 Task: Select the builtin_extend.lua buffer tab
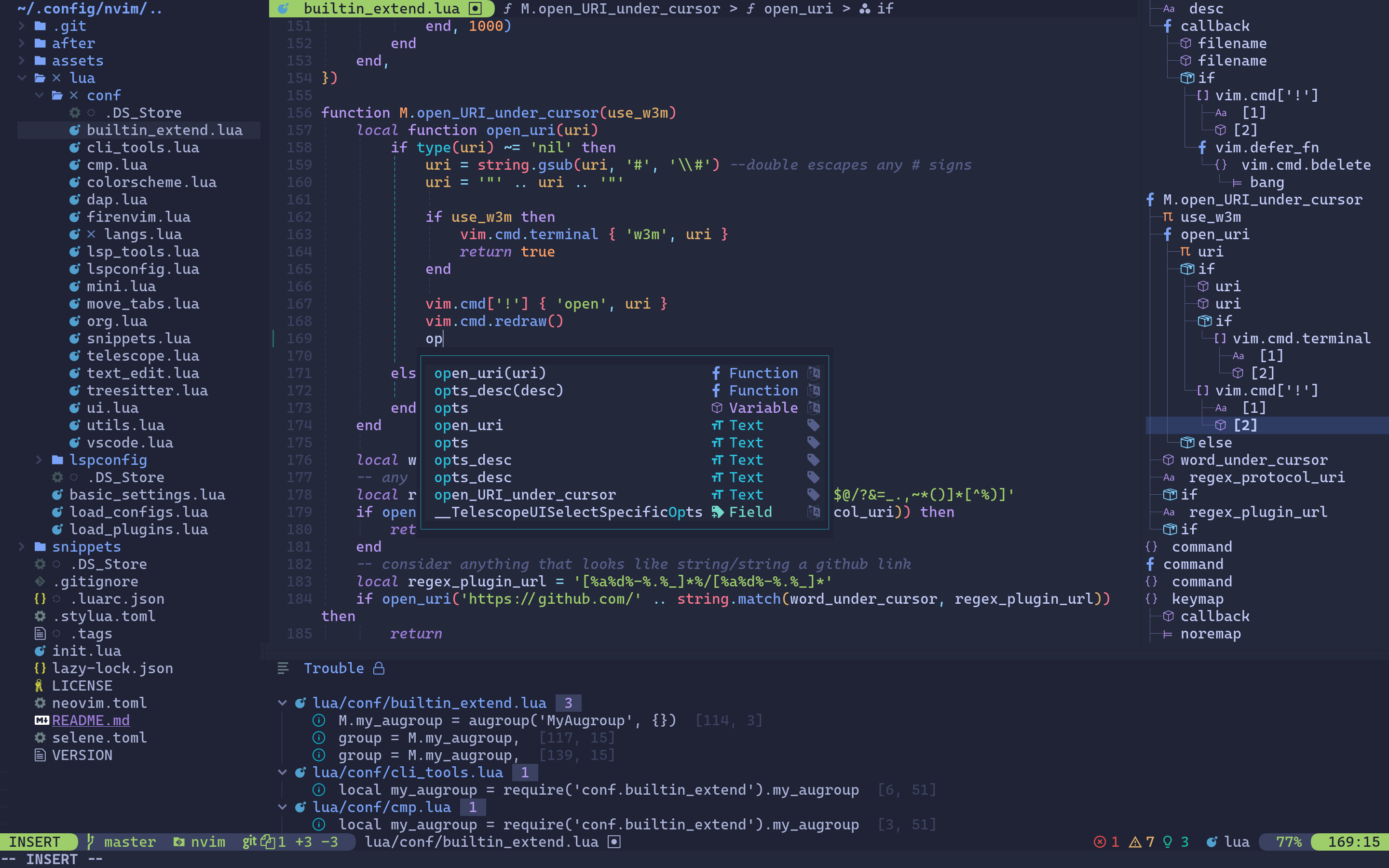pyautogui.click(x=381, y=9)
